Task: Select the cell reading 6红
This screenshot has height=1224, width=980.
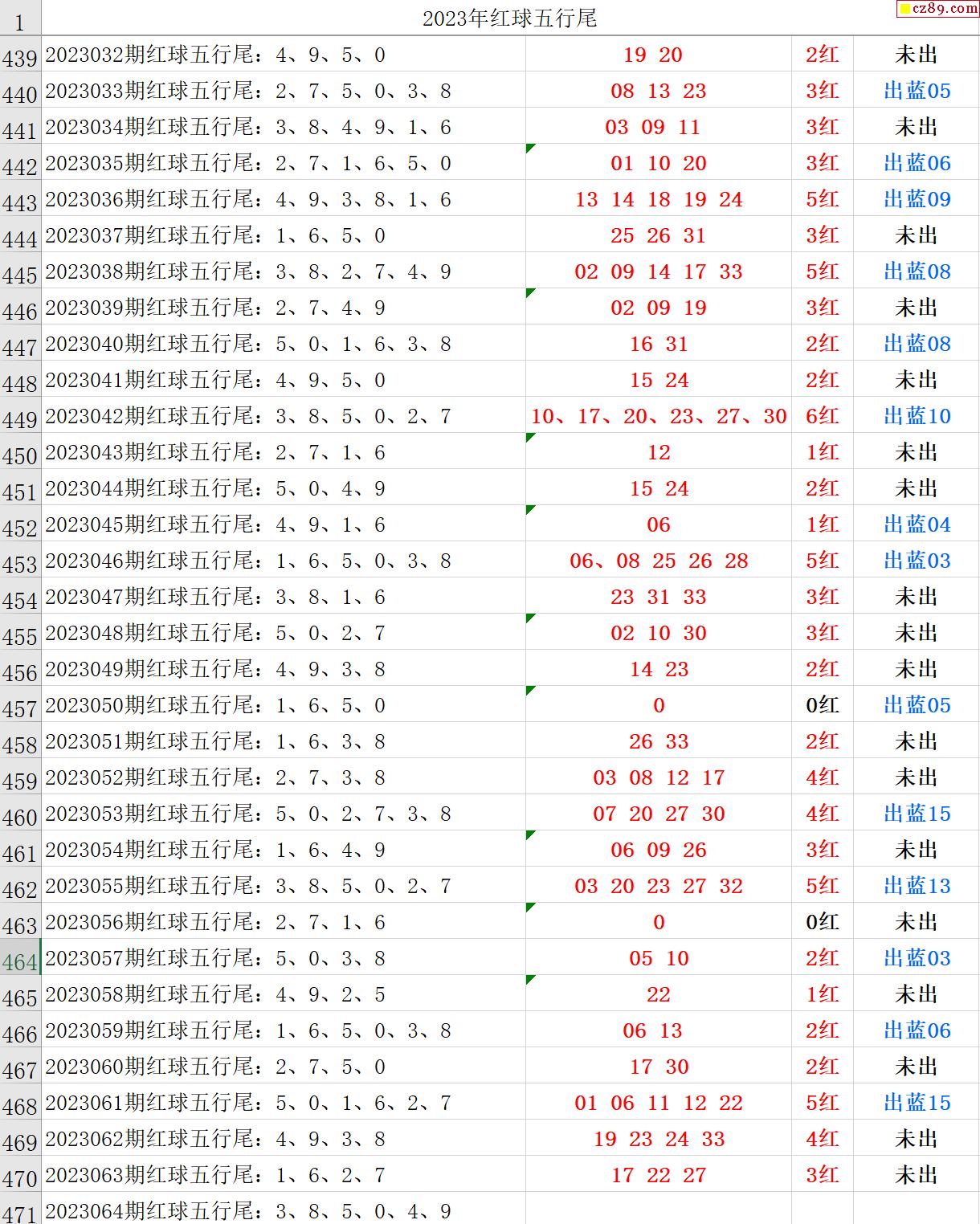Action: click(822, 416)
